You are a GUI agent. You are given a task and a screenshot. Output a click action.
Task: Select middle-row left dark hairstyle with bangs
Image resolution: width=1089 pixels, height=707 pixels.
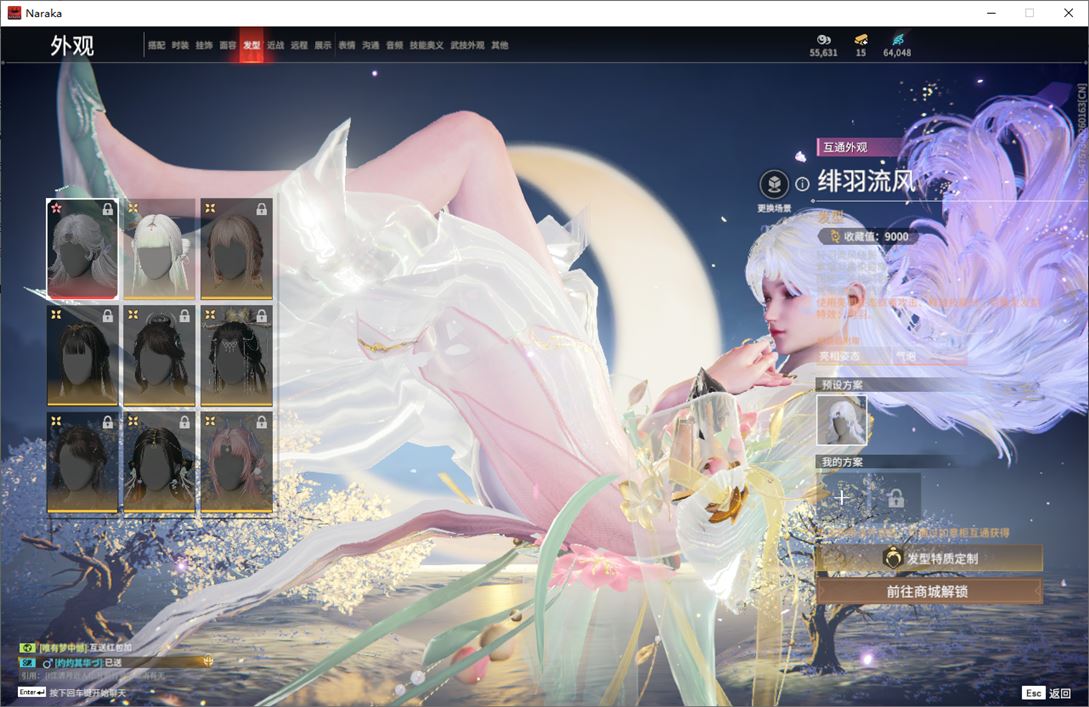[x=83, y=356]
